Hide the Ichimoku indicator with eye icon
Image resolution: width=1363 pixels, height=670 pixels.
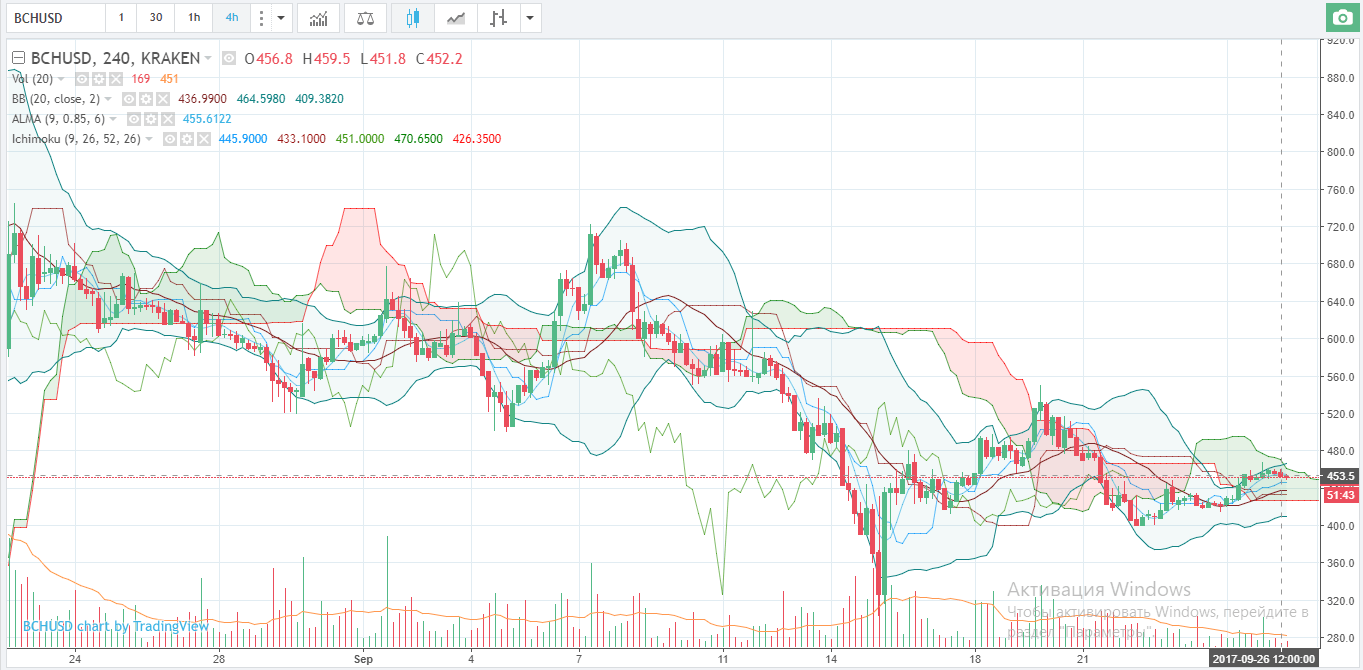[171, 139]
